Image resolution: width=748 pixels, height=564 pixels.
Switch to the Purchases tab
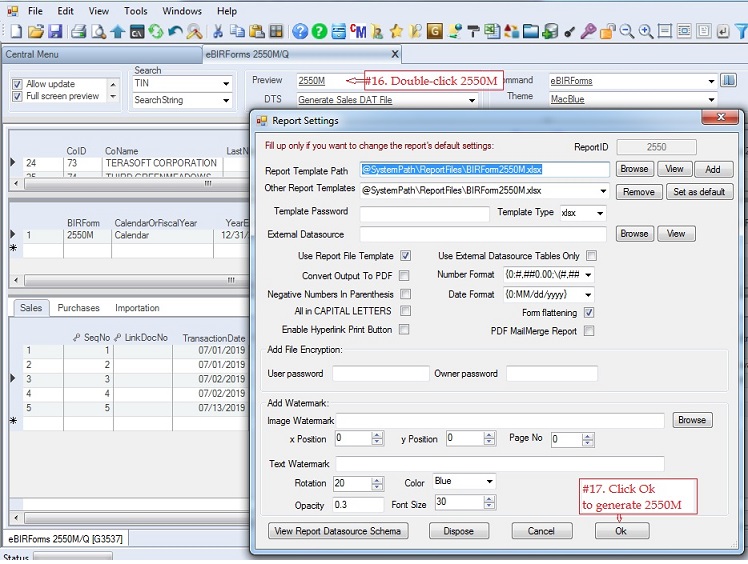78,308
